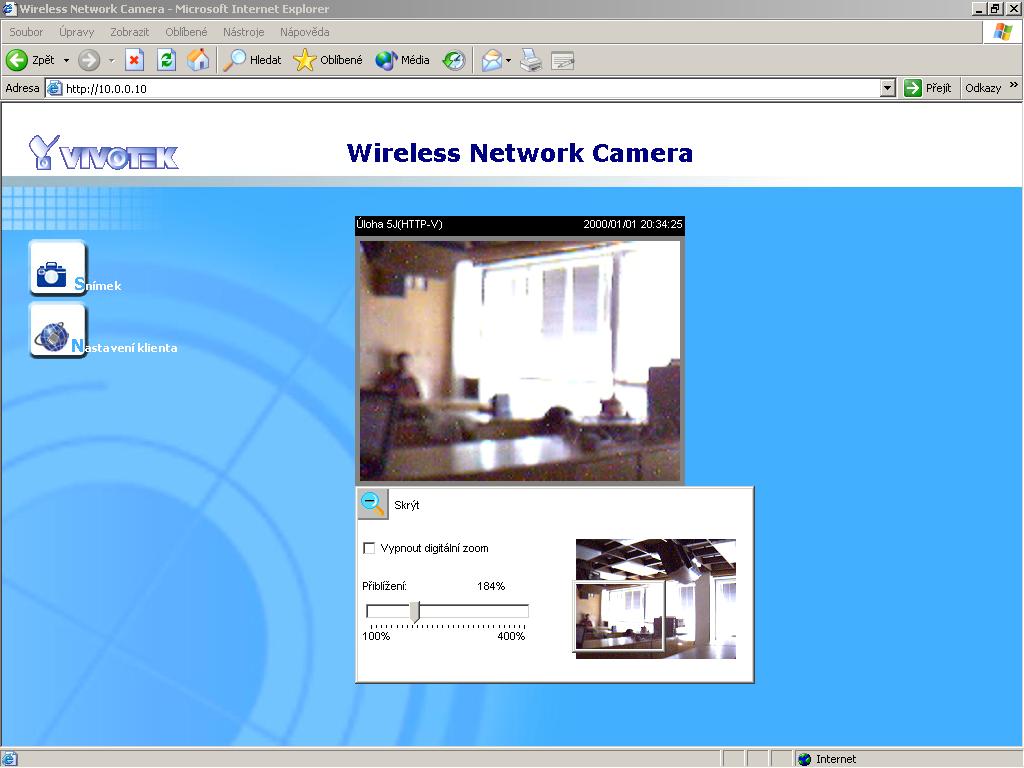Click the 100% slider minimum label
This screenshot has height=768, width=1024.
coord(376,636)
